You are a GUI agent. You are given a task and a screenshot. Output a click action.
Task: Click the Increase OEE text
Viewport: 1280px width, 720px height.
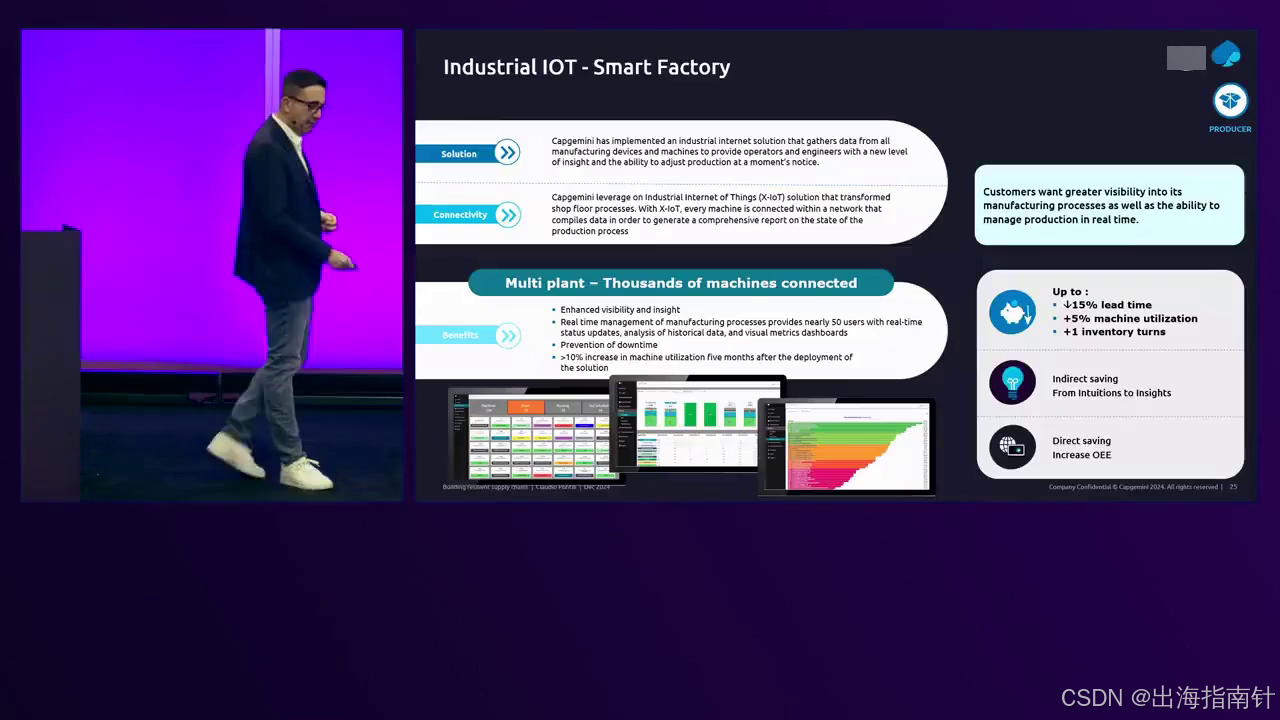1081,455
